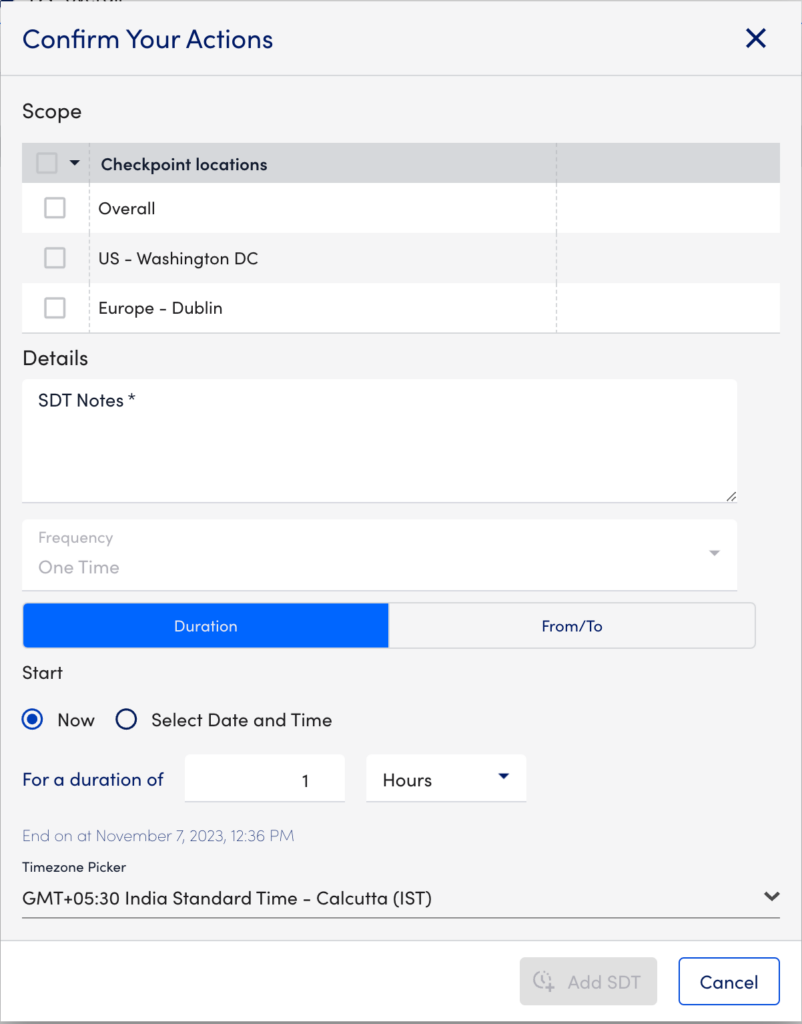Viewport: 802px width, 1024px height.
Task: Switch to the Duration tab
Action: click(205, 626)
